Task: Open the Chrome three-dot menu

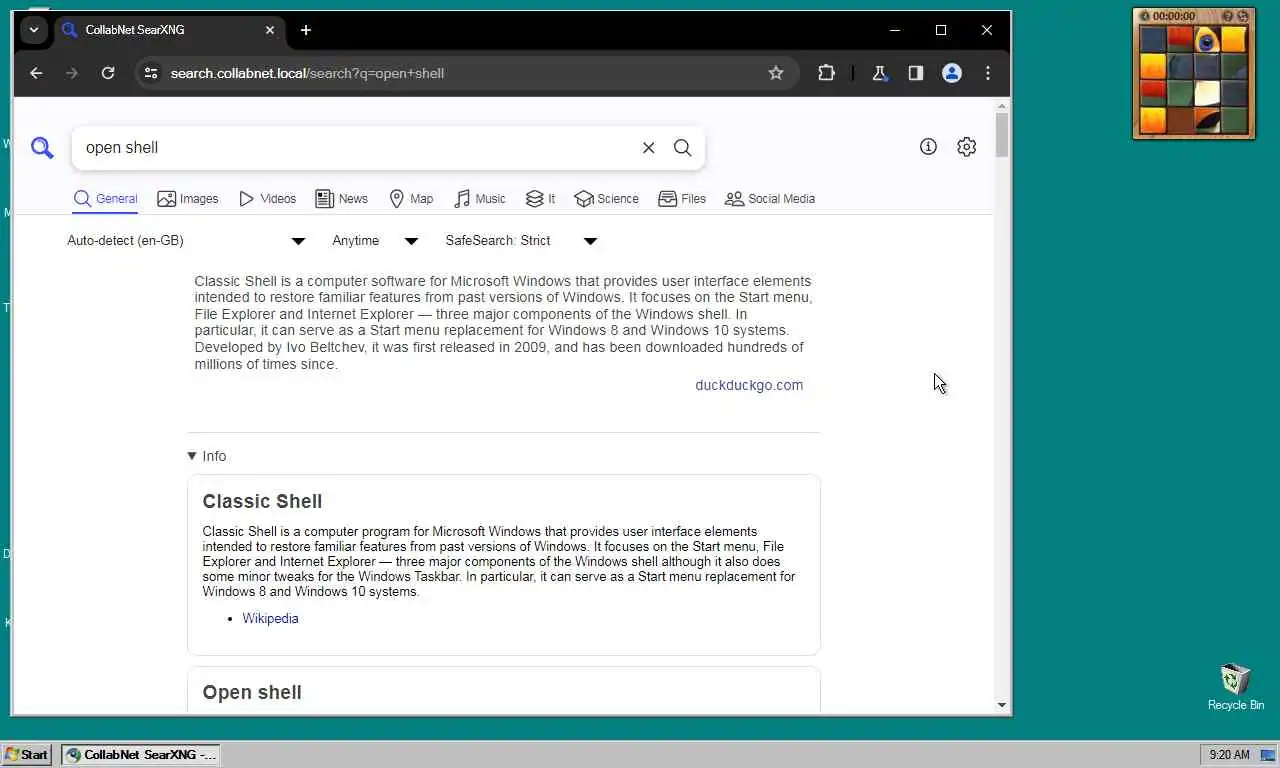Action: point(988,73)
